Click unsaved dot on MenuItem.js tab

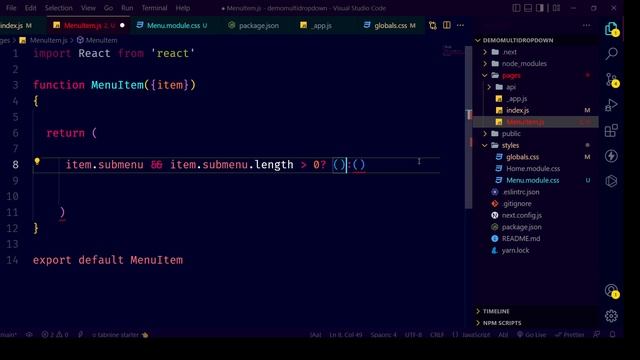click(122, 25)
